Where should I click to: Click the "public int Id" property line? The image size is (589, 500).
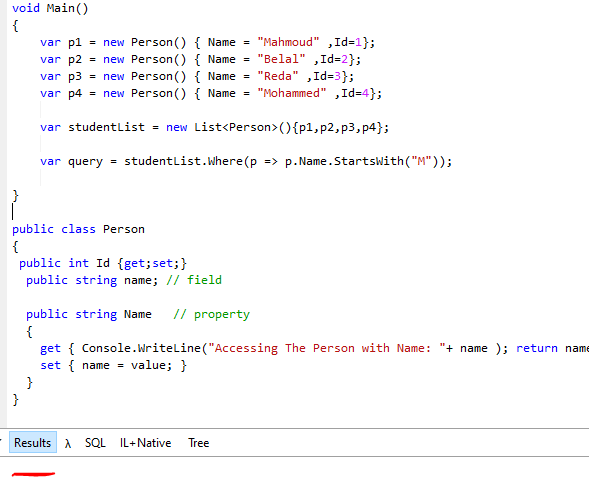[103, 263]
